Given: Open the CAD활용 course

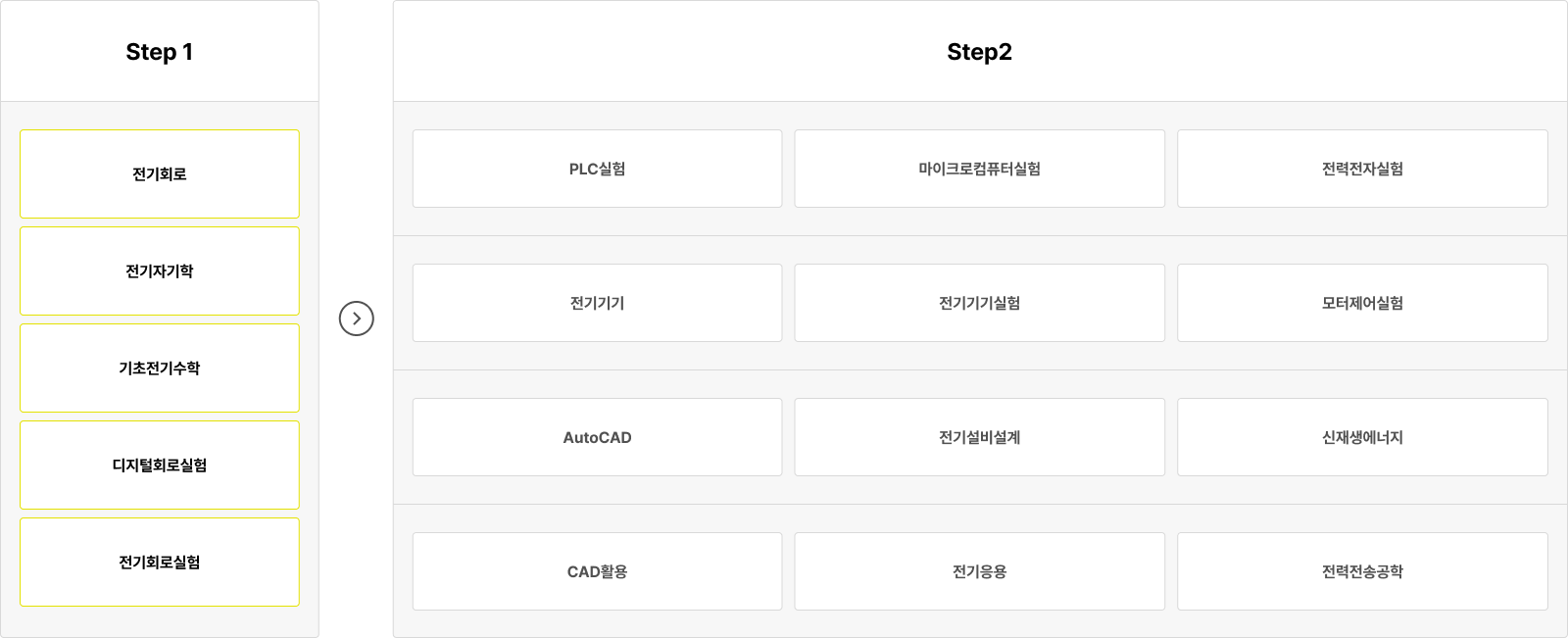Looking at the screenshot, I should point(597,571).
